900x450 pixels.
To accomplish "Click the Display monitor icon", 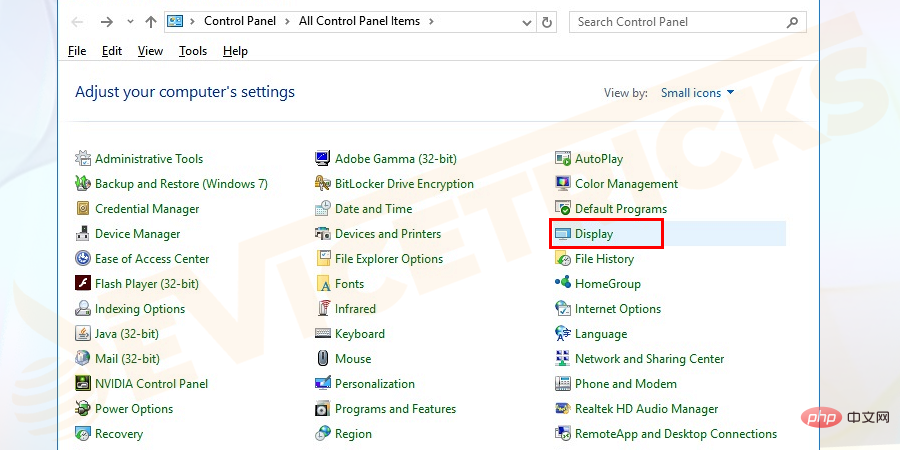I will click(x=563, y=234).
